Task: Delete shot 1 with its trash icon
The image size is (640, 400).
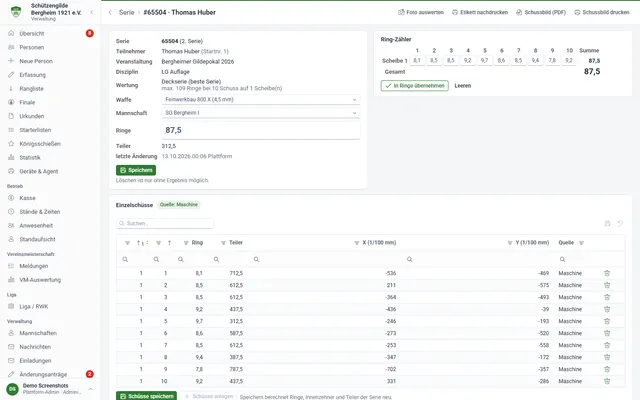Action: [x=607, y=273]
